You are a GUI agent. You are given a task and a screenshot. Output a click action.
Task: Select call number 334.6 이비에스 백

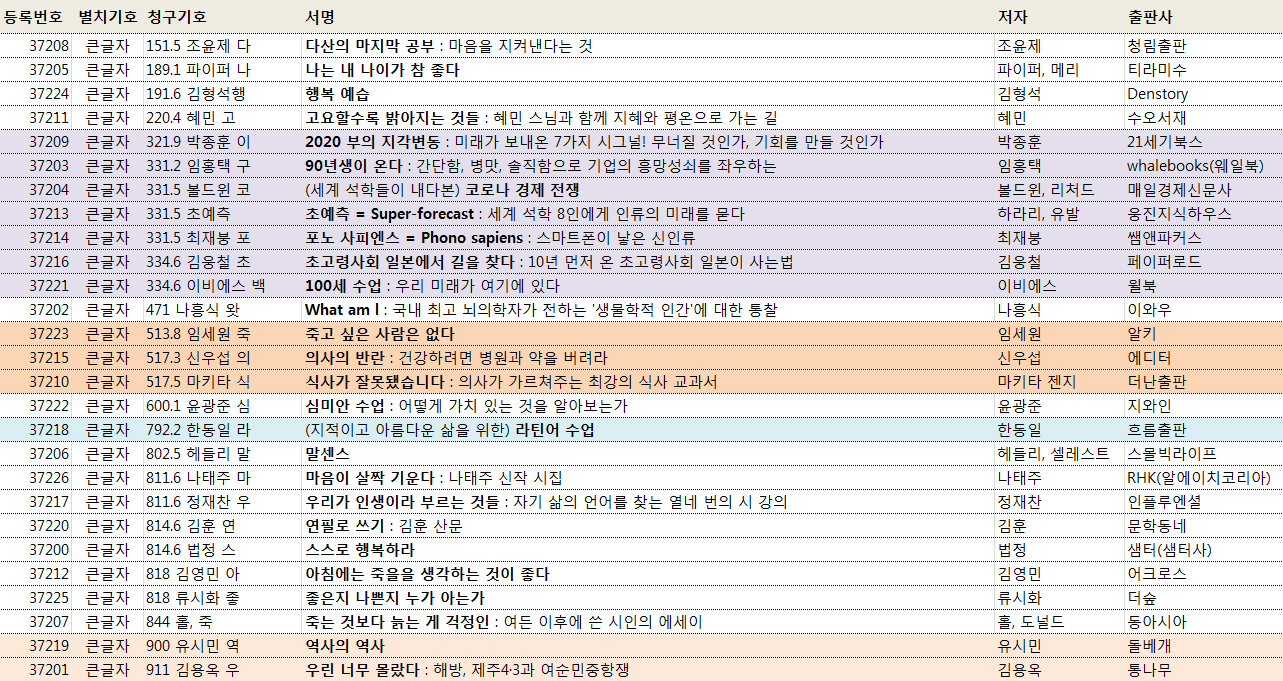[x=206, y=286]
